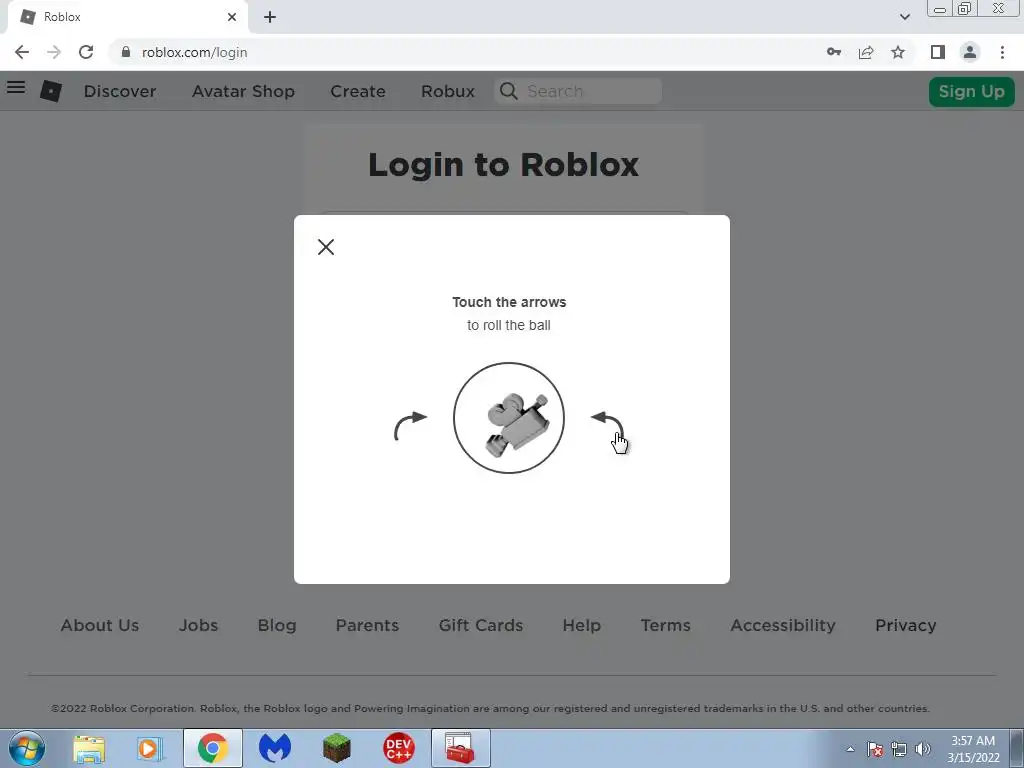Open the Accessibility footer link
The height and width of the screenshot is (768, 1024).
click(x=783, y=625)
